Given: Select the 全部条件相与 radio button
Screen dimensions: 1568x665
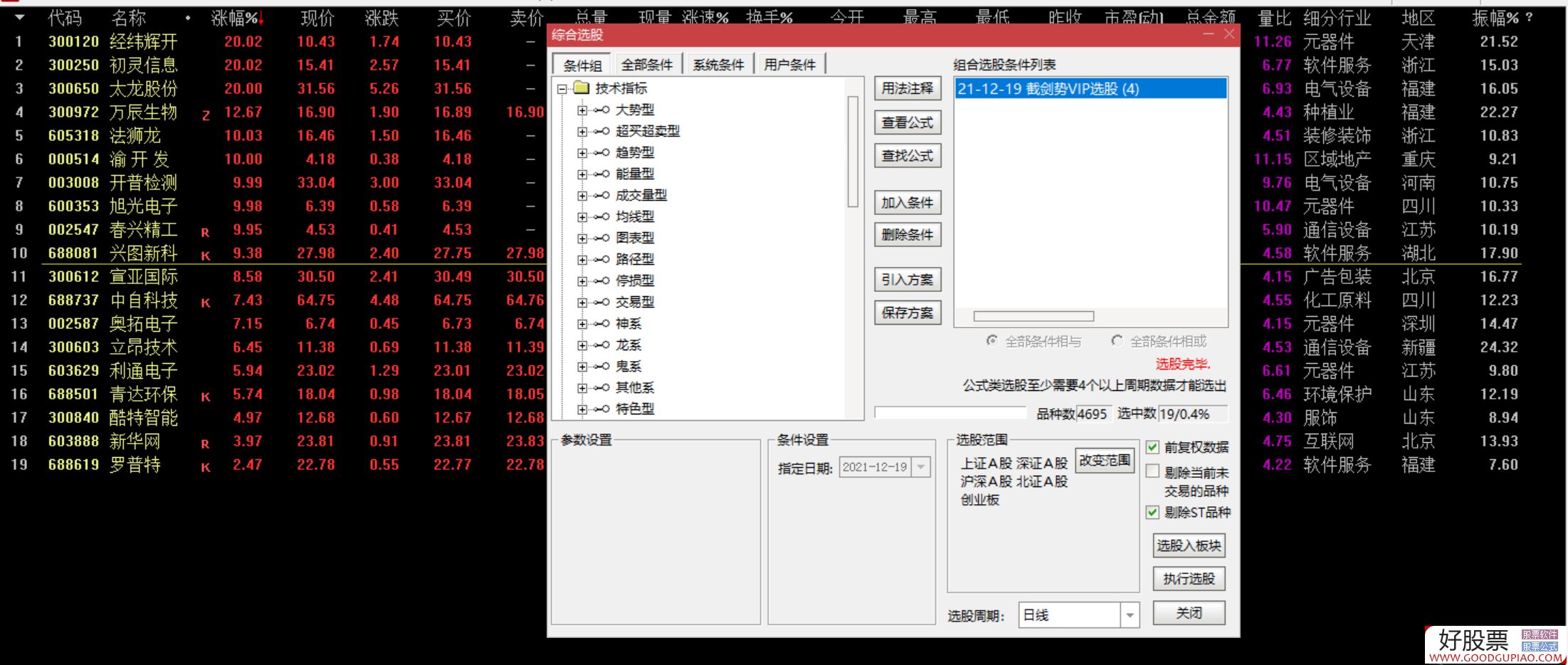Looking at the screenshot, I should pyautogui.click(x=991, y=341).
